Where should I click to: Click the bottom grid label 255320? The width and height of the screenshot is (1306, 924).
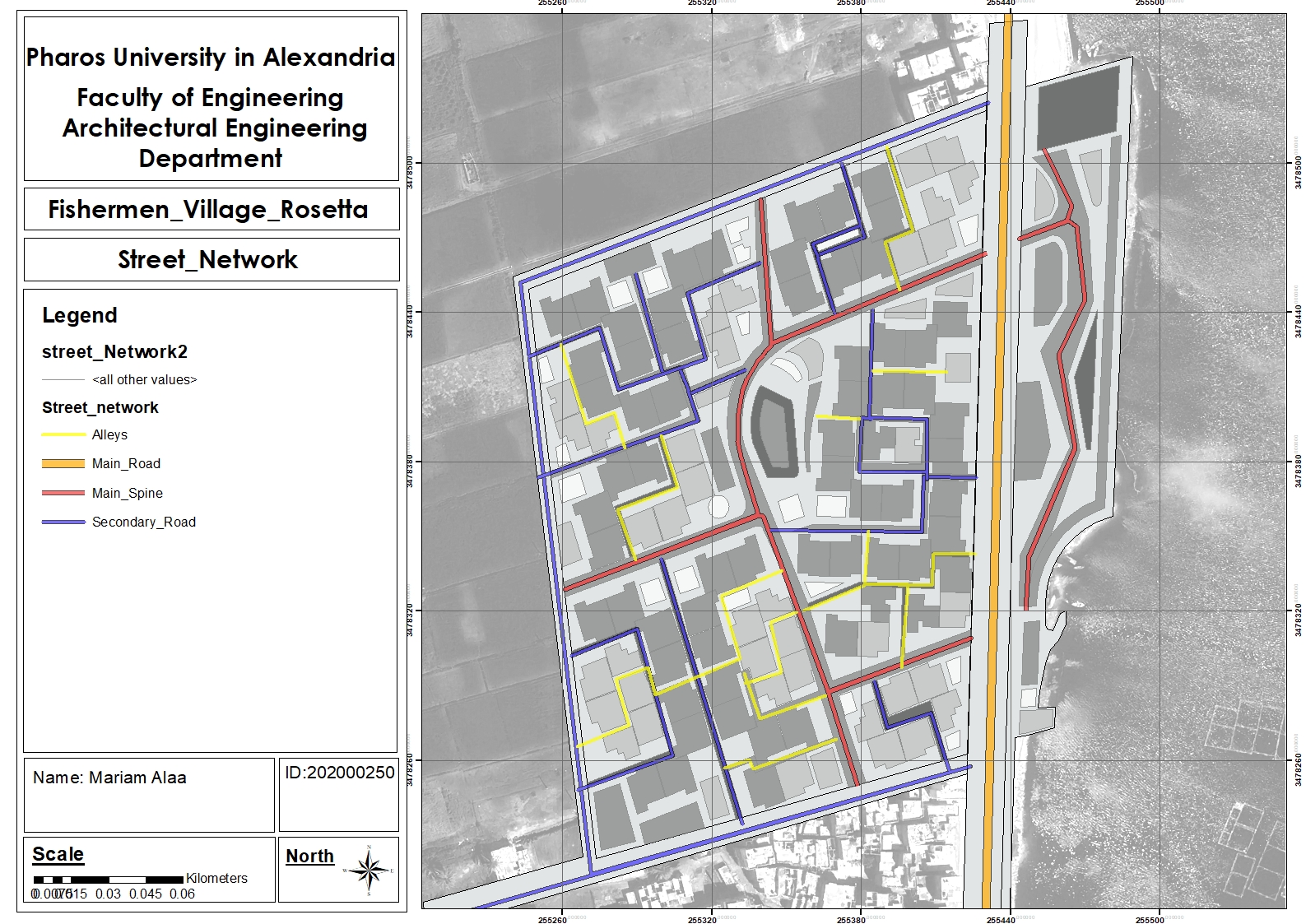(x=702, y=919)
